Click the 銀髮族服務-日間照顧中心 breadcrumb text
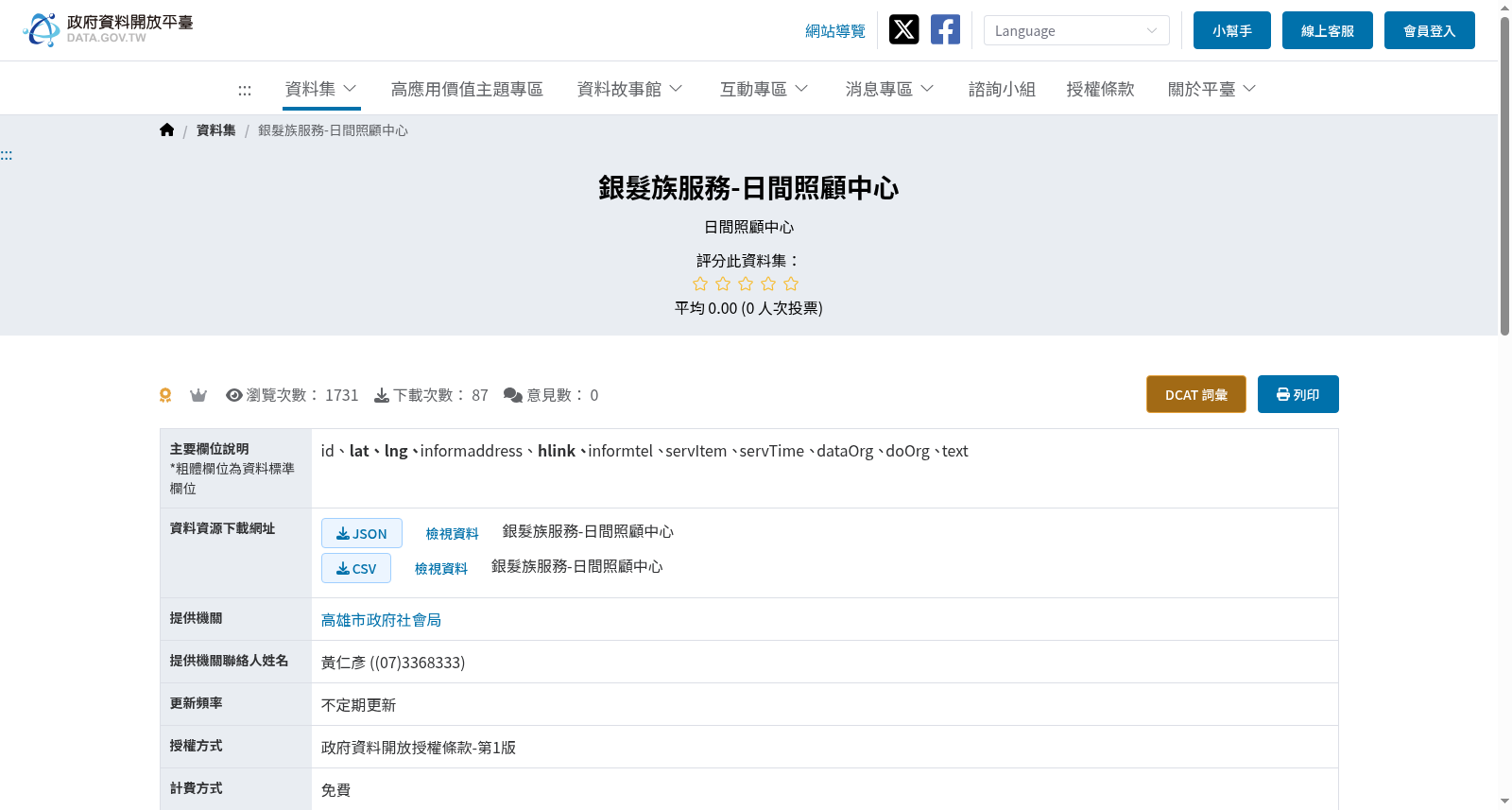 pos(333,130)
